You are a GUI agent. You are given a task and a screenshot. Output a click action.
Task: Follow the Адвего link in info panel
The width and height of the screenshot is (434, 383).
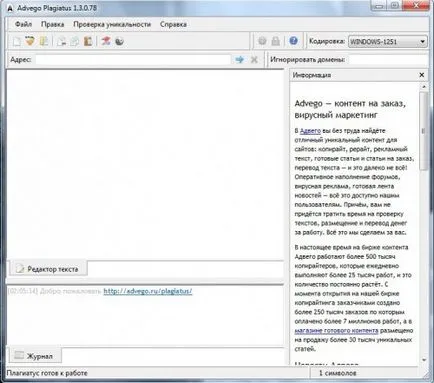click(x=310, y=131)
